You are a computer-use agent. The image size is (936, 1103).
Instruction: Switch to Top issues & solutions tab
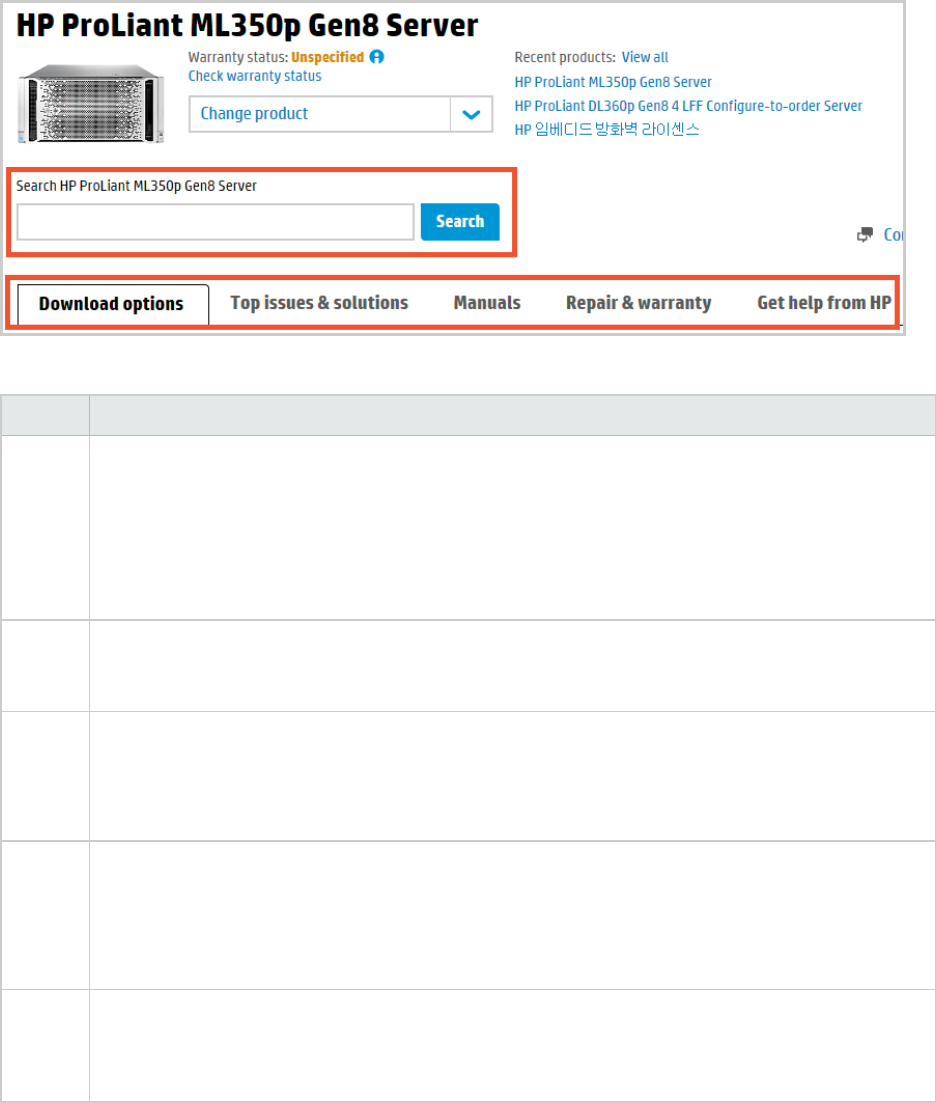[319, 303]
